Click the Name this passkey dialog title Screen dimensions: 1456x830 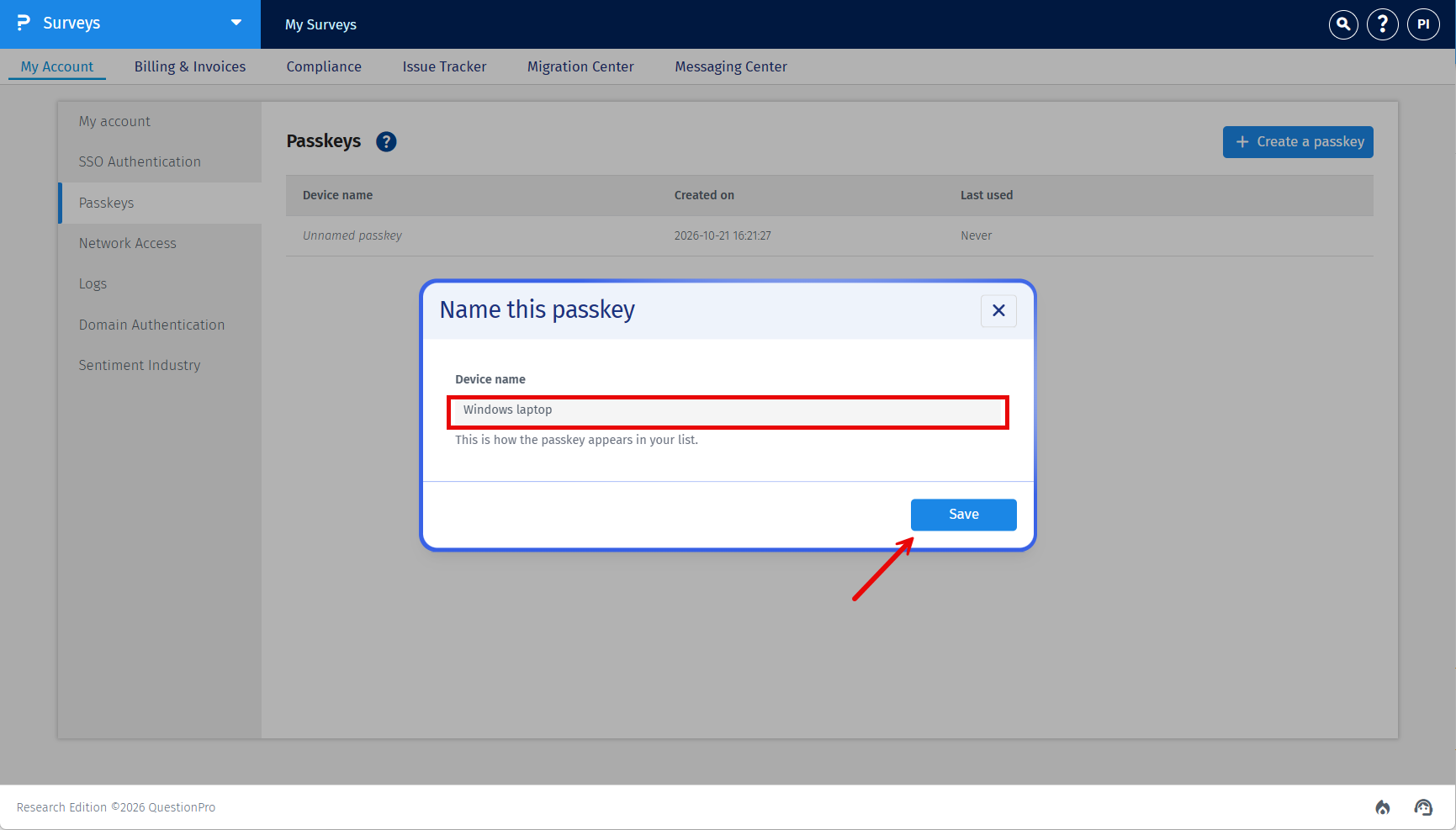point(537,309)
